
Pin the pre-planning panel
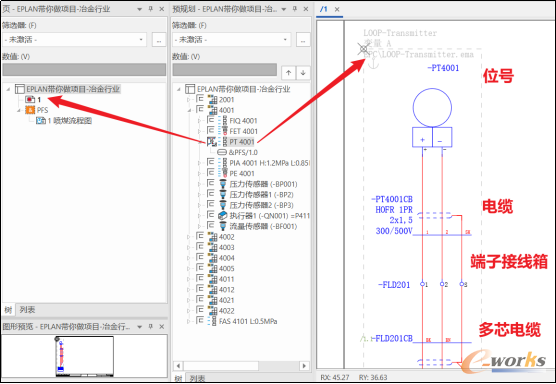pos(295,9)
